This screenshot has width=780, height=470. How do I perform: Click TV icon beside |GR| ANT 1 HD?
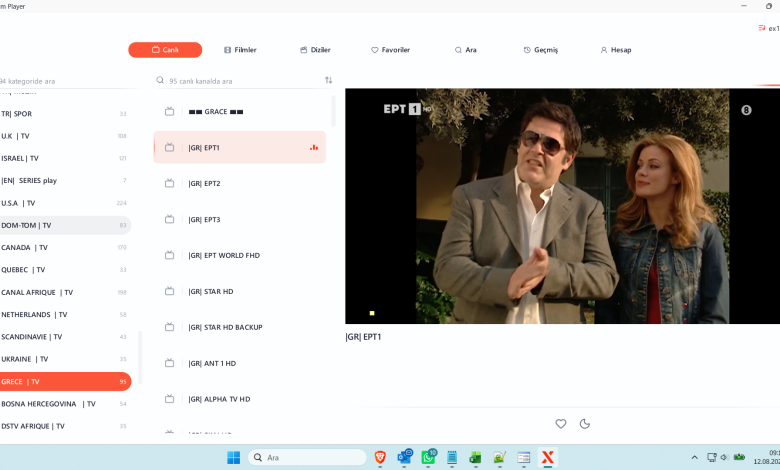pyautogui.click(x=170, y=363)
